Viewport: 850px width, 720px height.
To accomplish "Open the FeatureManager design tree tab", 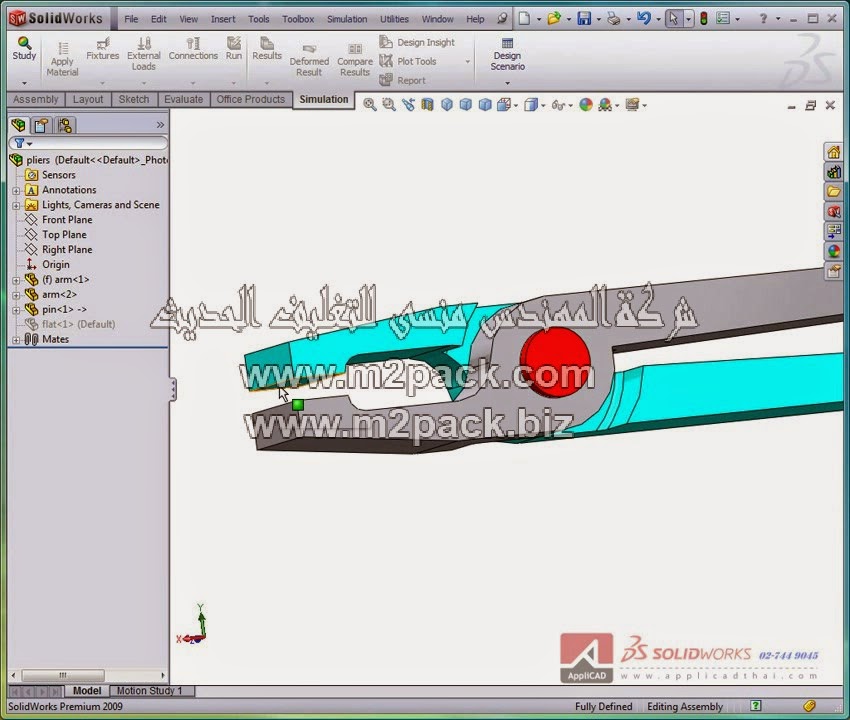I will 18,125.
